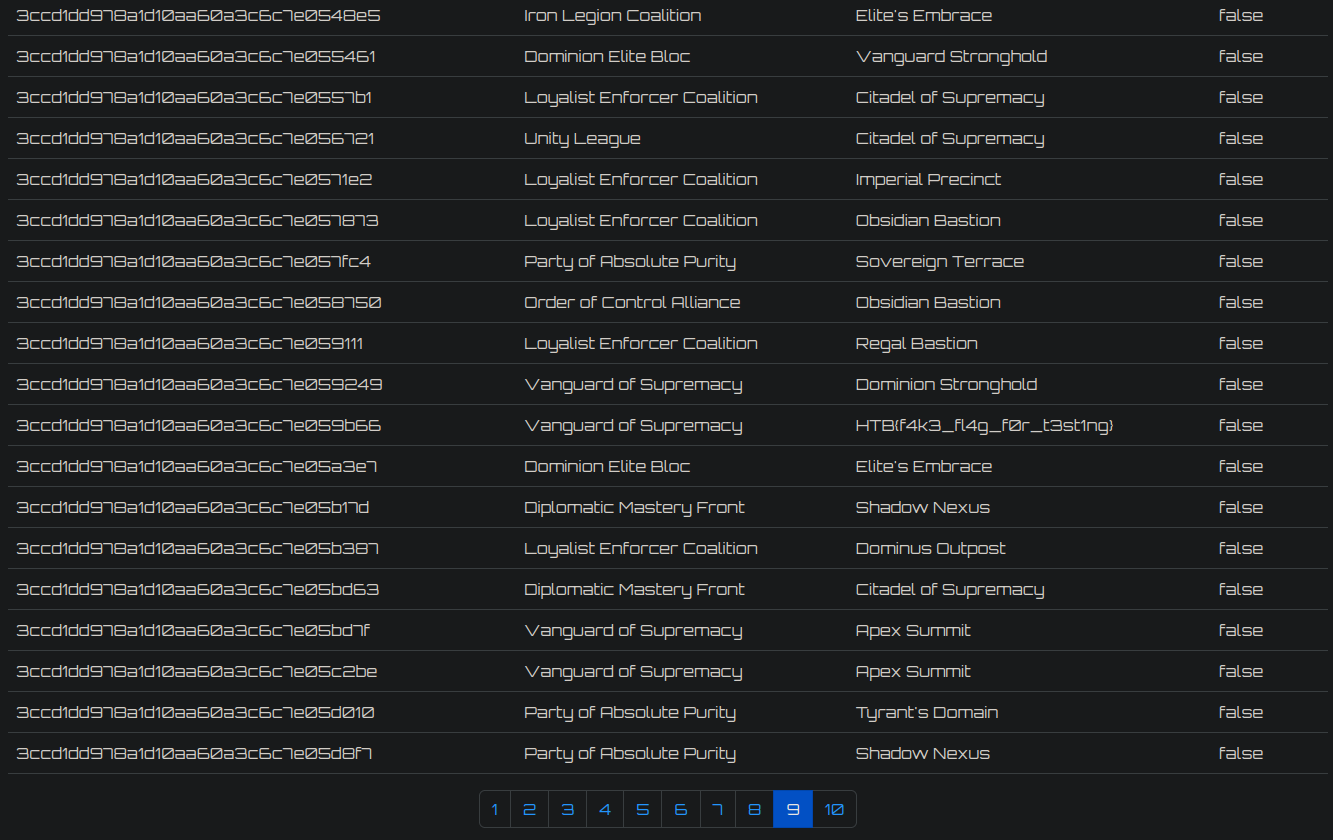Go to page 8
The image size is (1333, 840).
click(x=755, y=809)
